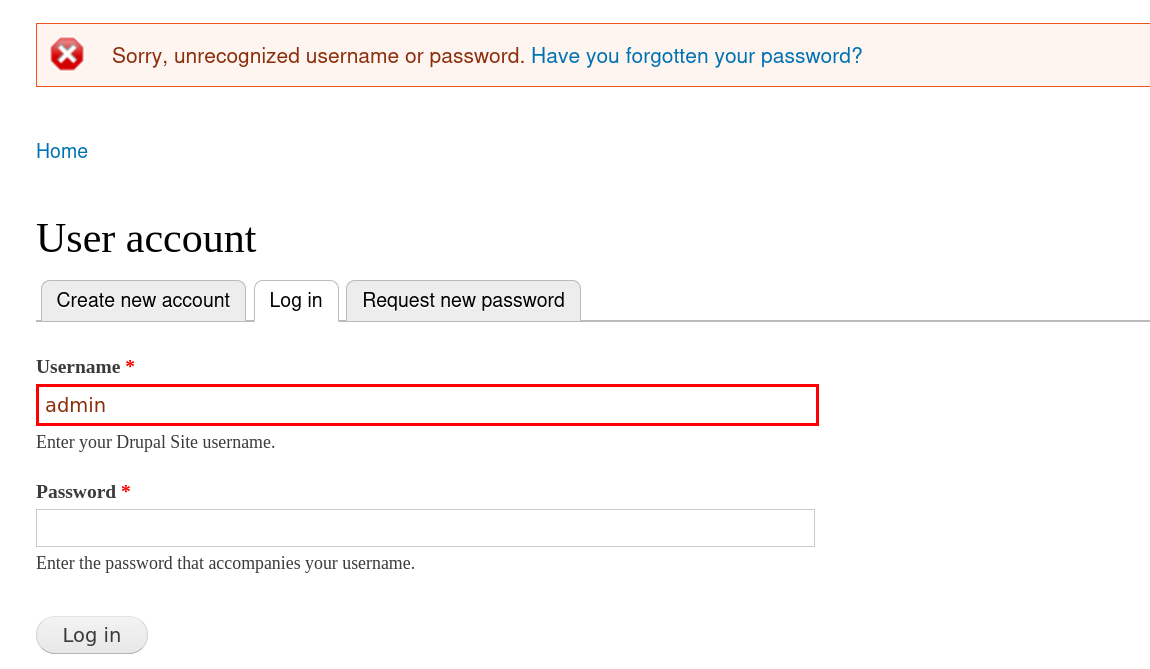Go to the Home breadcrumb link
Screen dimensions: 1150x669
62,151
